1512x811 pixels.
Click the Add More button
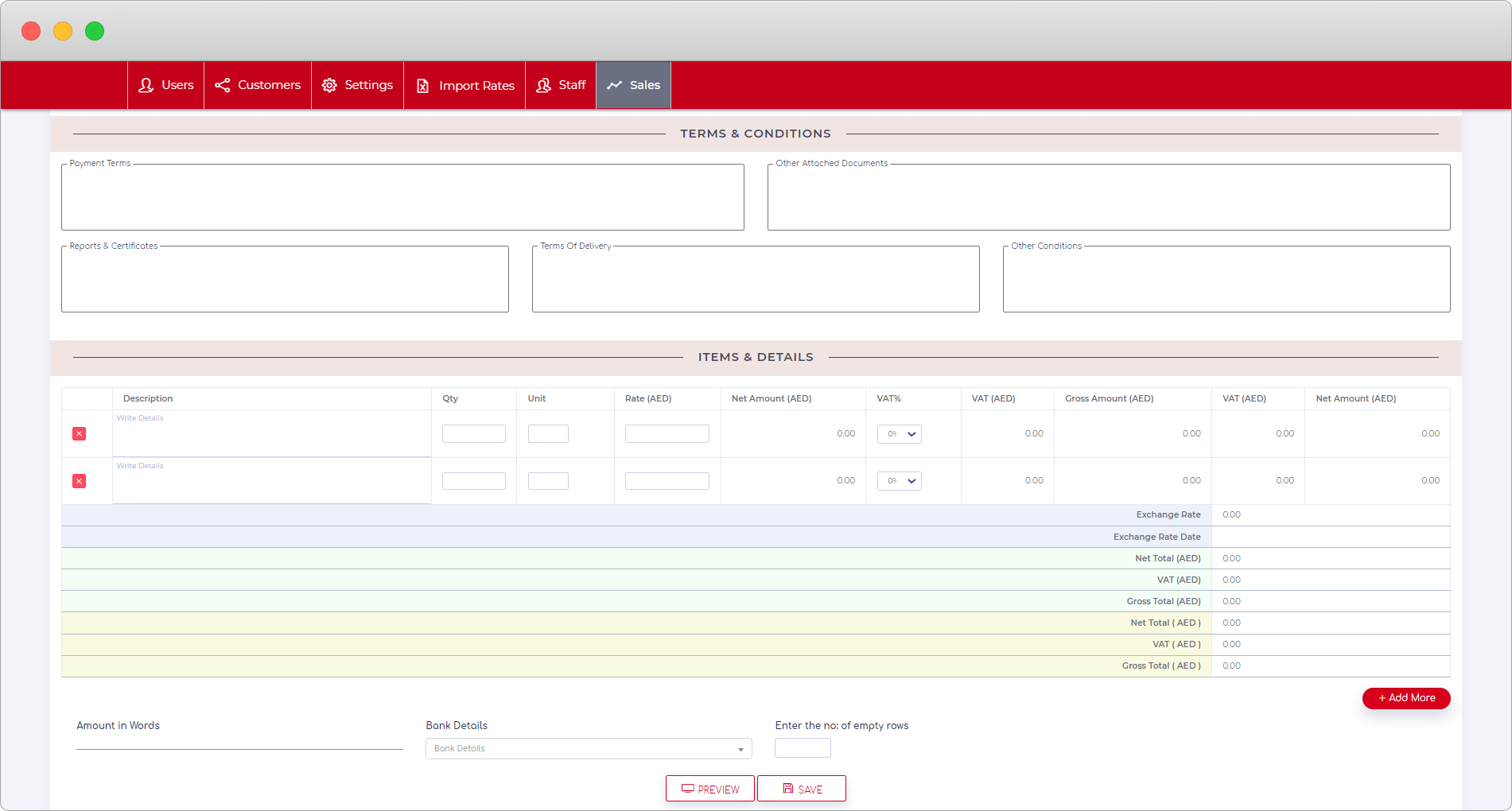[1406, 698]
